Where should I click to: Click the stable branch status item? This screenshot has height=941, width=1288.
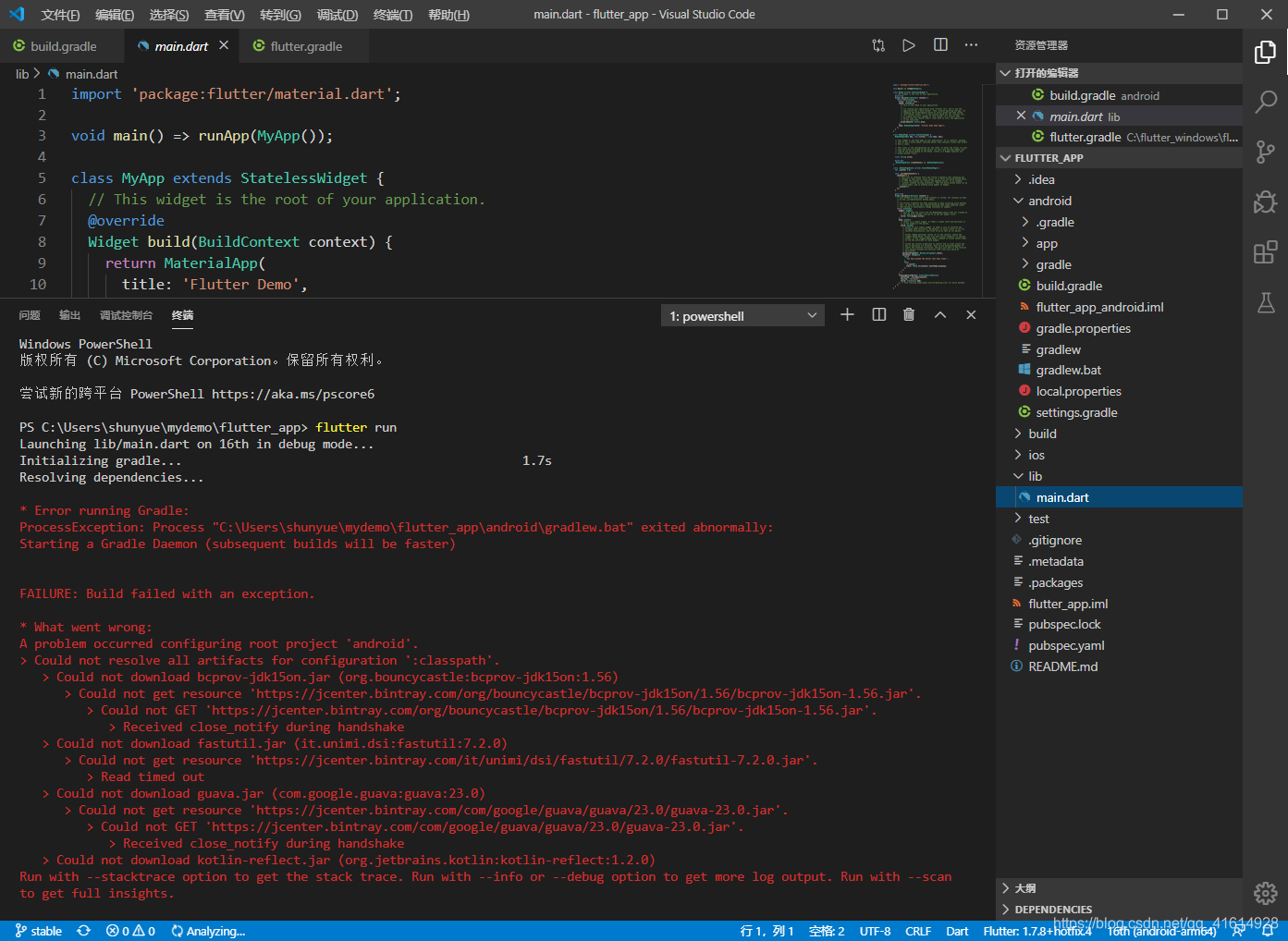(38, 931)
